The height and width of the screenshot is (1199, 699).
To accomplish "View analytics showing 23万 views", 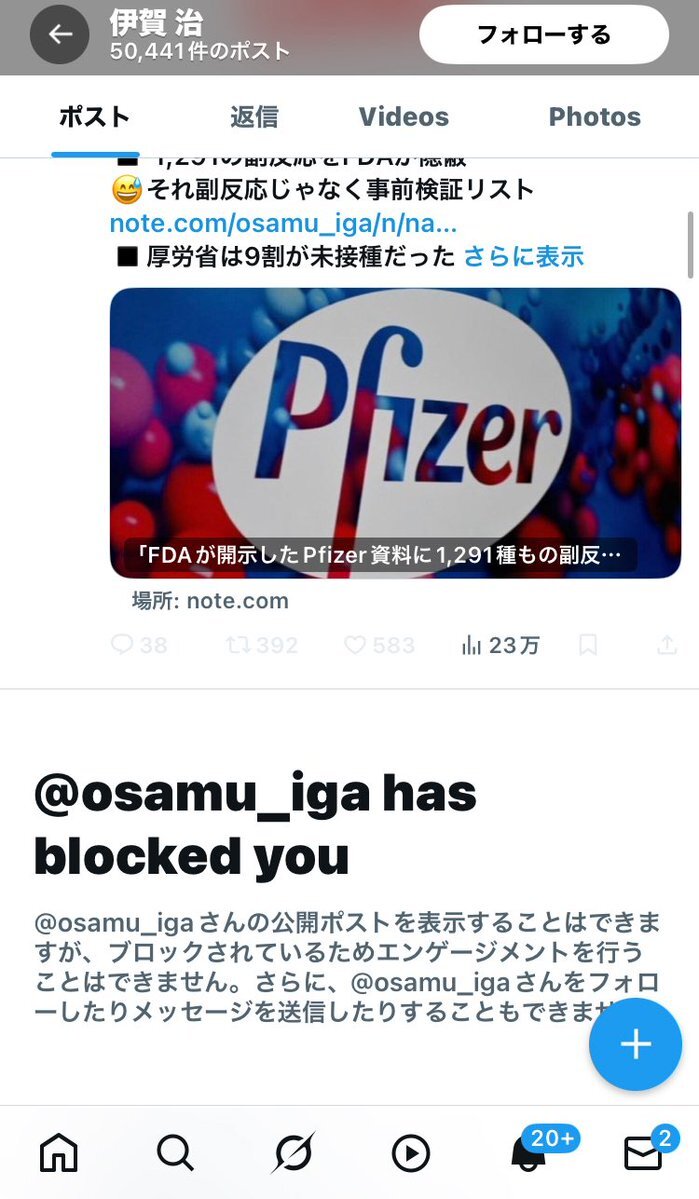I will tap(501, 645).
